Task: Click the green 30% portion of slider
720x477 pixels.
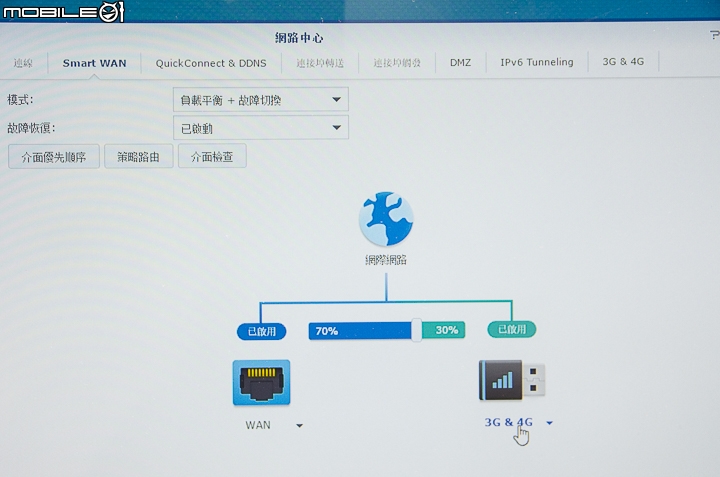Action: pos(444,330)
